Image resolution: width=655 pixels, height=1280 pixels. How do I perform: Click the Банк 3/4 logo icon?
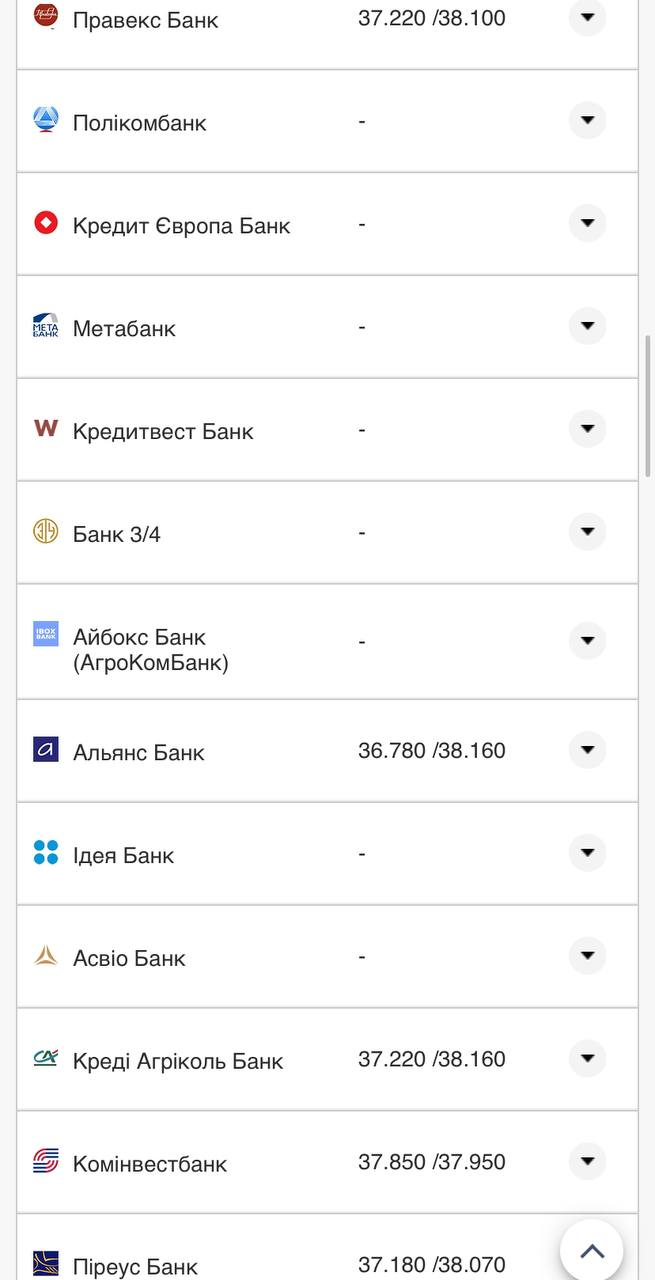point(46,532)
